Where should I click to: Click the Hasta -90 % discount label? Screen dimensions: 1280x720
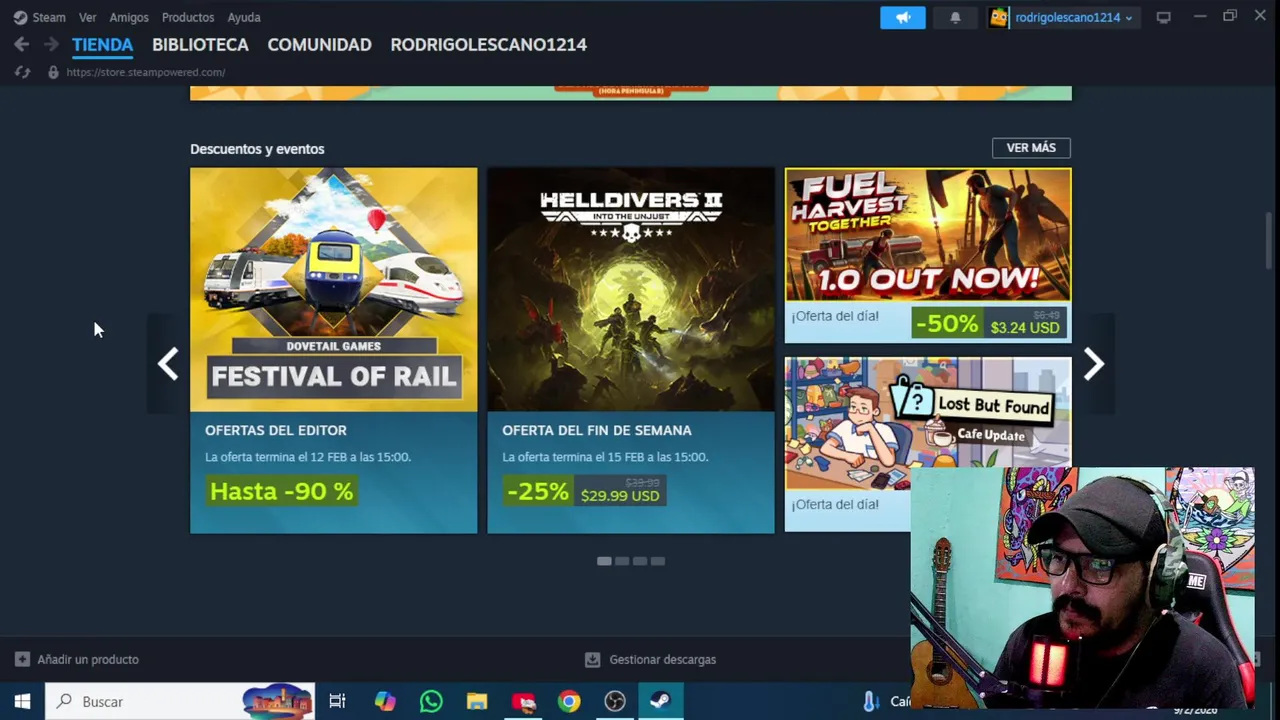coord(281,491)
